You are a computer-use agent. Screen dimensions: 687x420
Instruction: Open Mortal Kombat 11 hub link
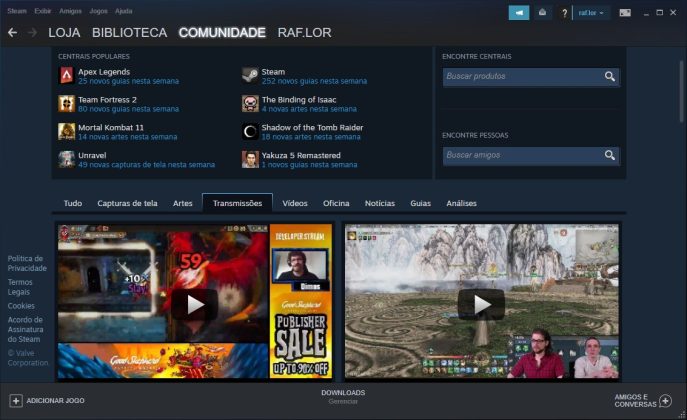pyautogui.click(x=111, y=127)
